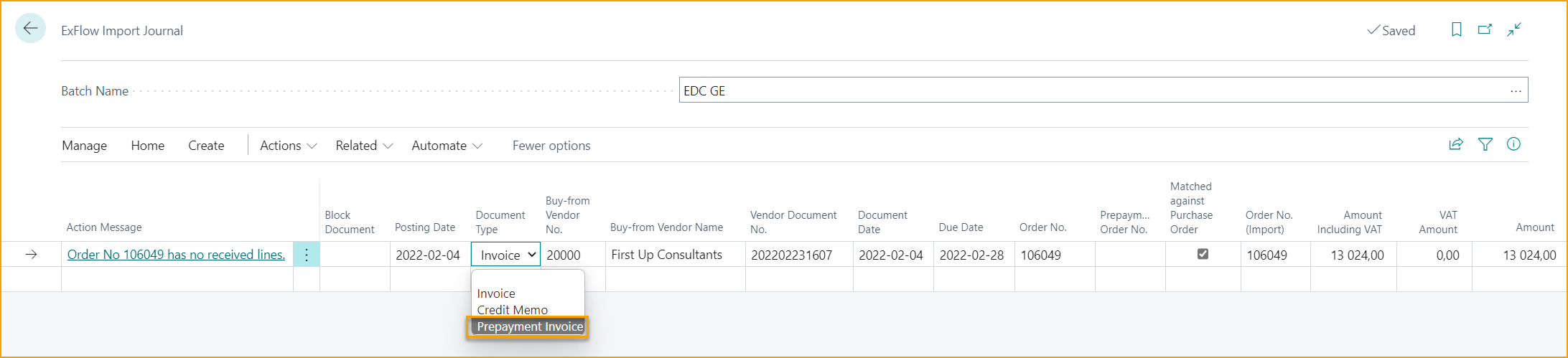Click Posting Date column header
The image size is (1568, 358).
425,227
